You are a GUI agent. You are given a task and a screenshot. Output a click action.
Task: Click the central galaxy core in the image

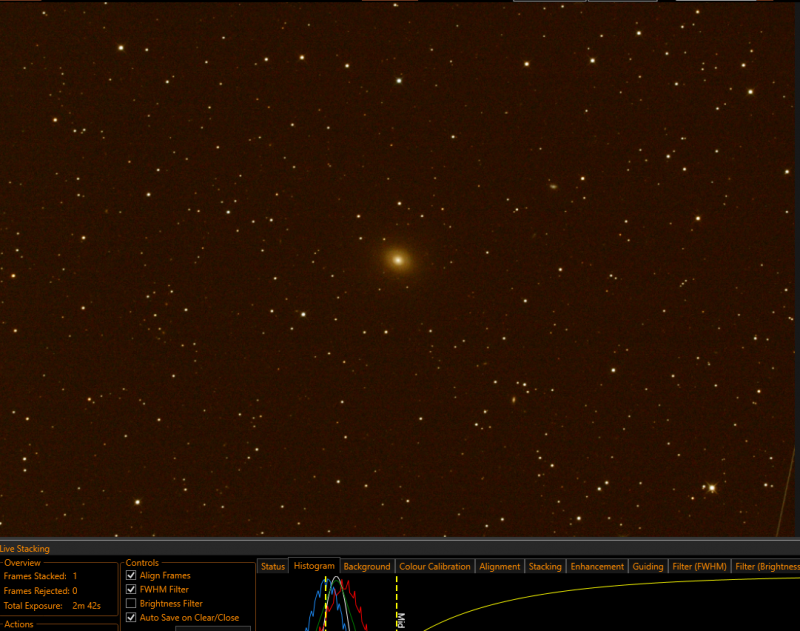(398, 260)
